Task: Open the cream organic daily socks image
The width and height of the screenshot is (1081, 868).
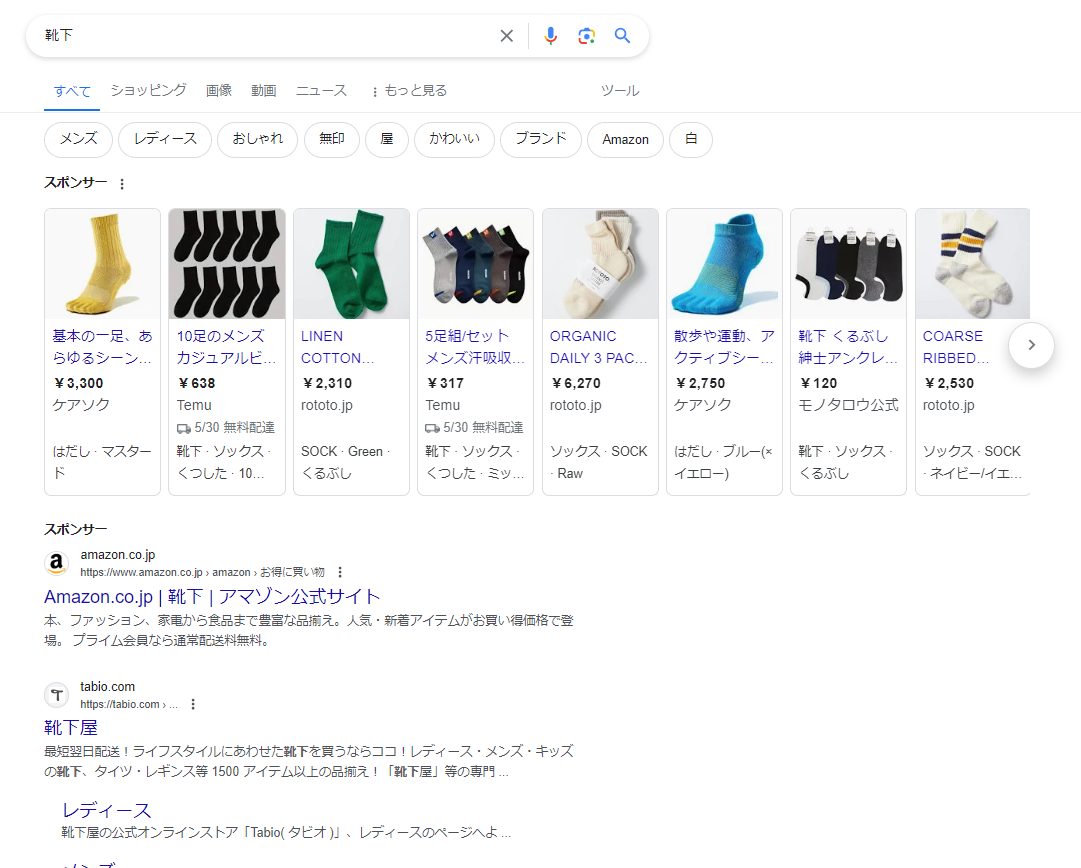Action: click(600, 264)
